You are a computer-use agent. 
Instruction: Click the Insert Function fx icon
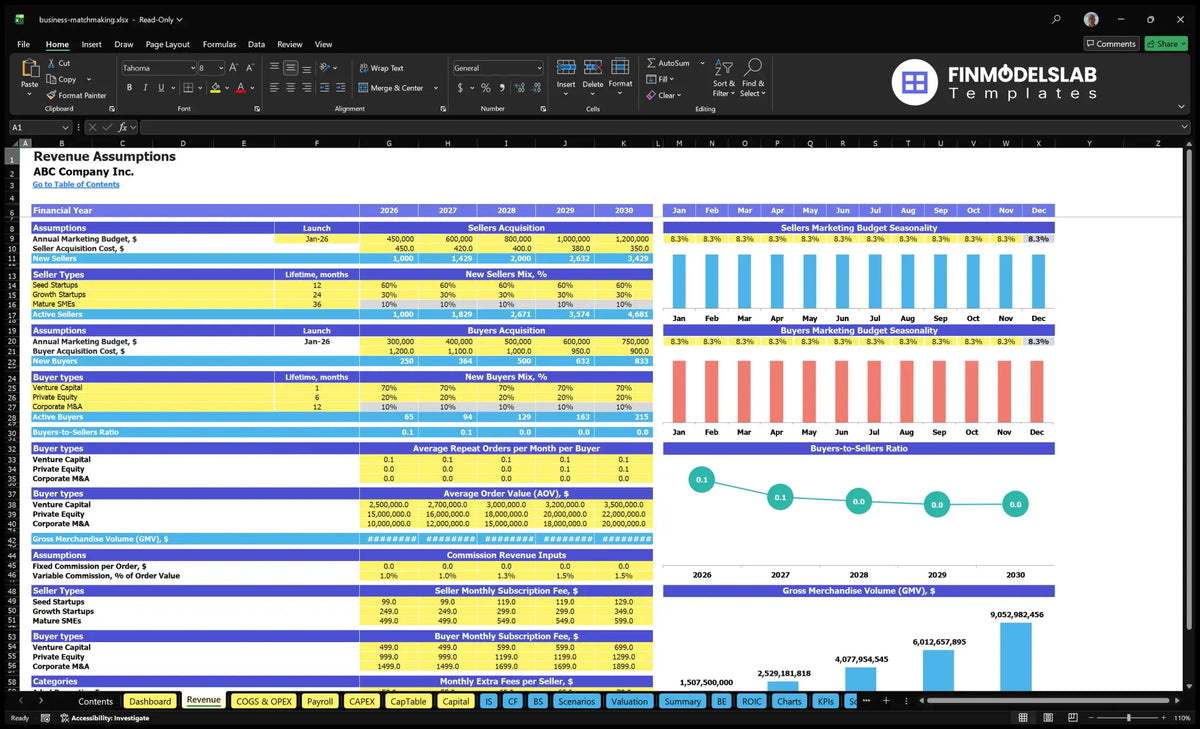123,127
